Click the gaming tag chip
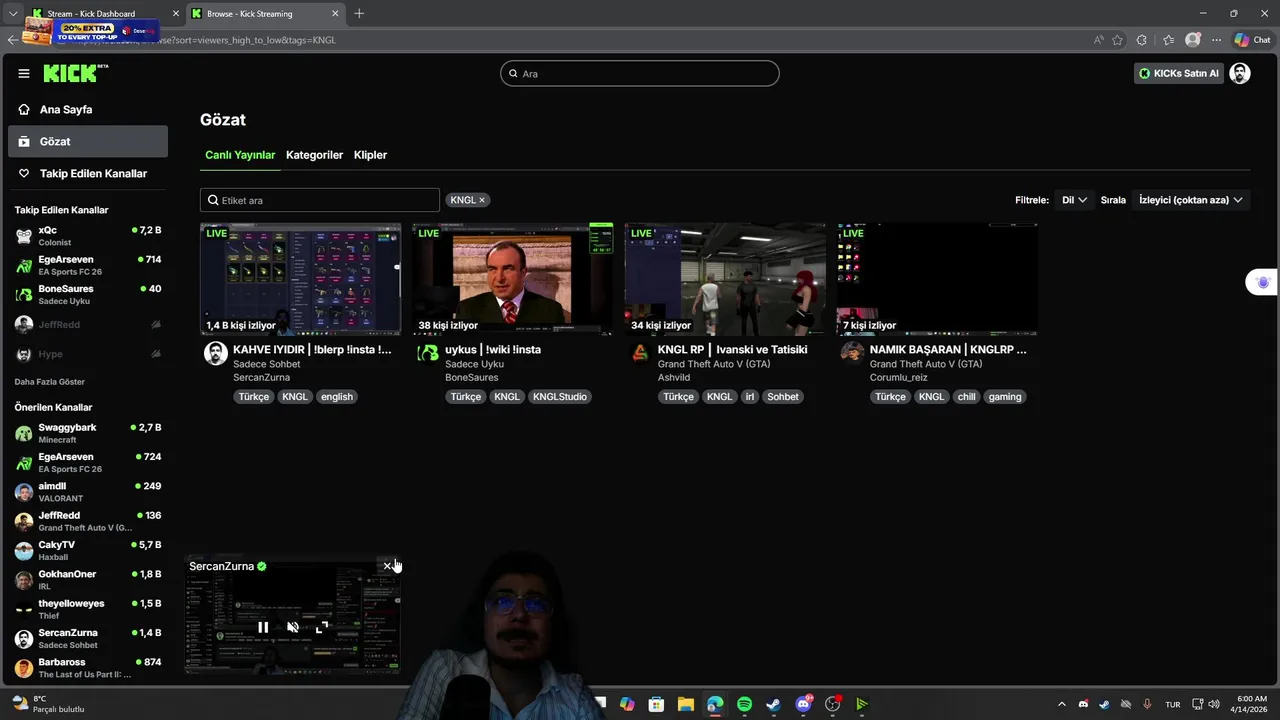The width and height of the screenshot is (1280, 720). coord(1005,397)
